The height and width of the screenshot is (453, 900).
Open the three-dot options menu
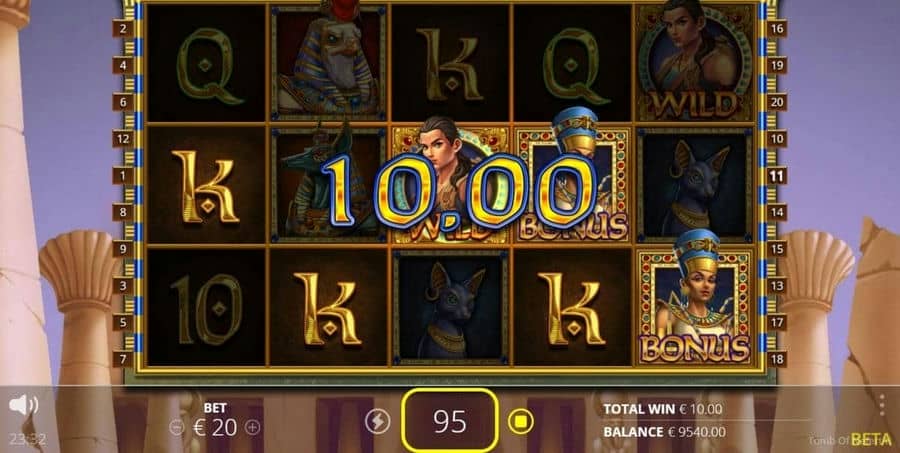(x=882, y=405)
